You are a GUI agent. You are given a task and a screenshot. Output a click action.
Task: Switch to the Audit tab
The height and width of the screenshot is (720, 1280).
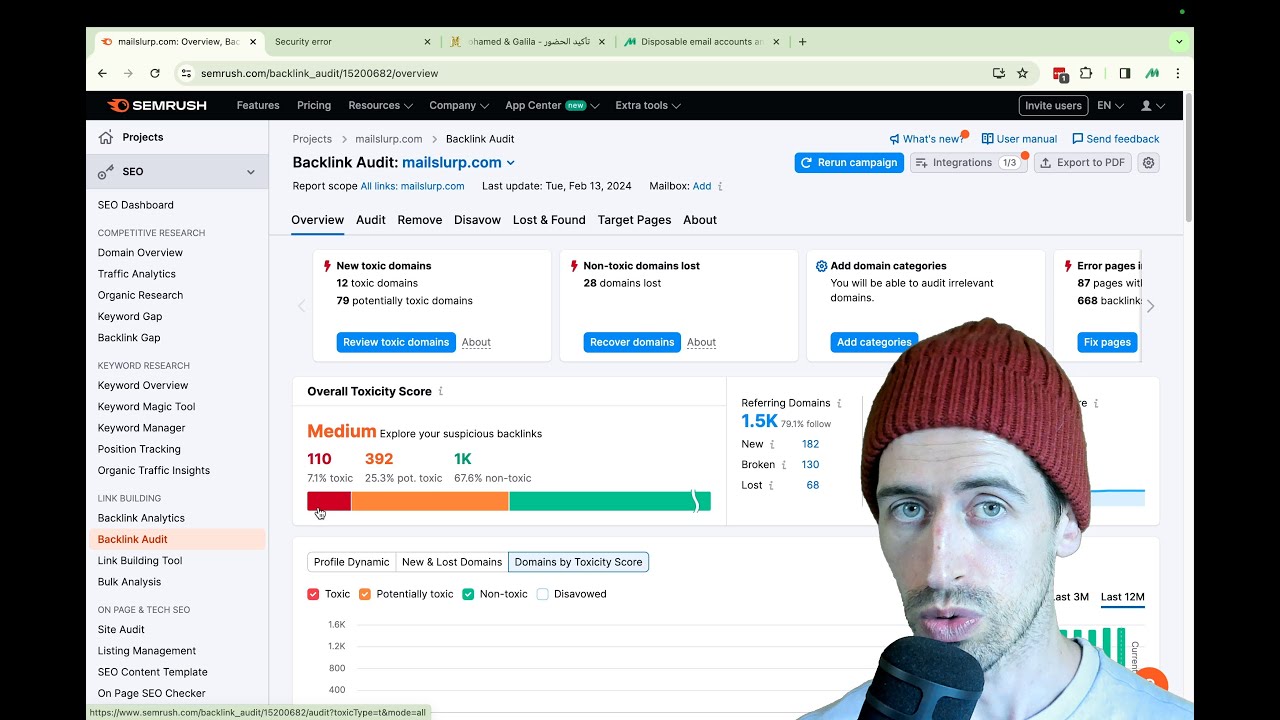[x=370, y=220]
